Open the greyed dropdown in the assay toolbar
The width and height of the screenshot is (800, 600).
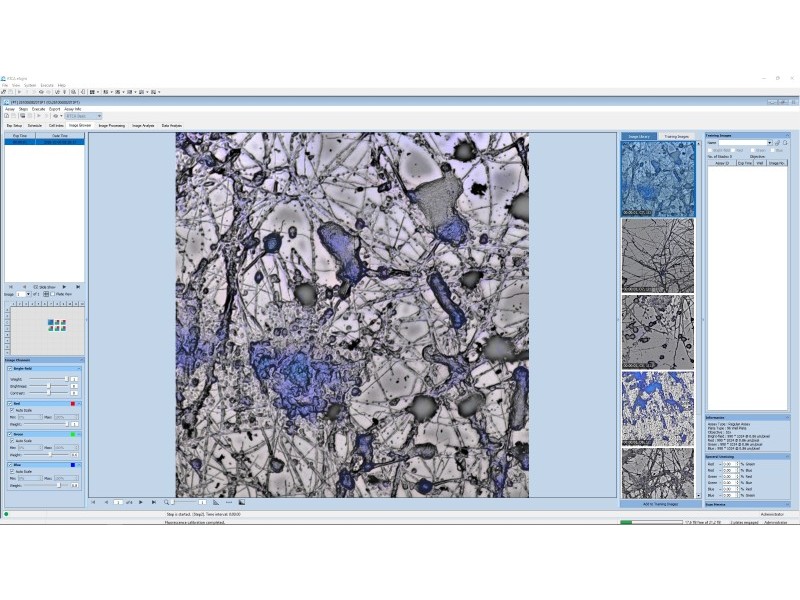click(84, 116)
